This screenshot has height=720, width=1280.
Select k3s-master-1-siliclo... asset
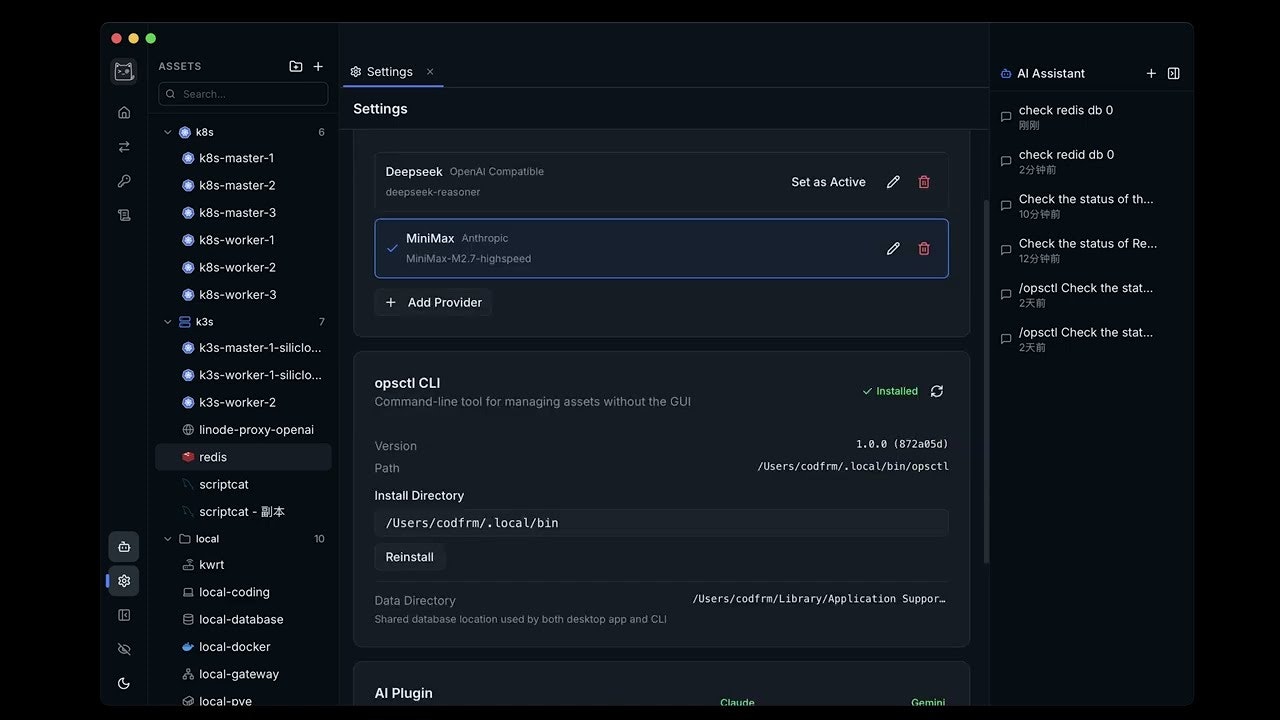pos(243,348)
